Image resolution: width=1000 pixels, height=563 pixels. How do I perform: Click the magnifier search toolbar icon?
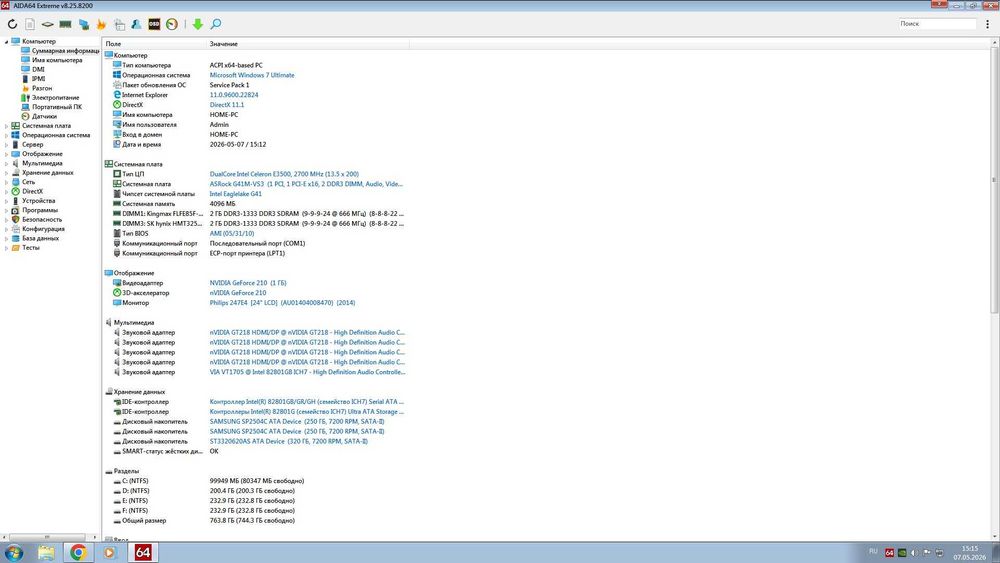pyautogui.click(x=216, y=24)
